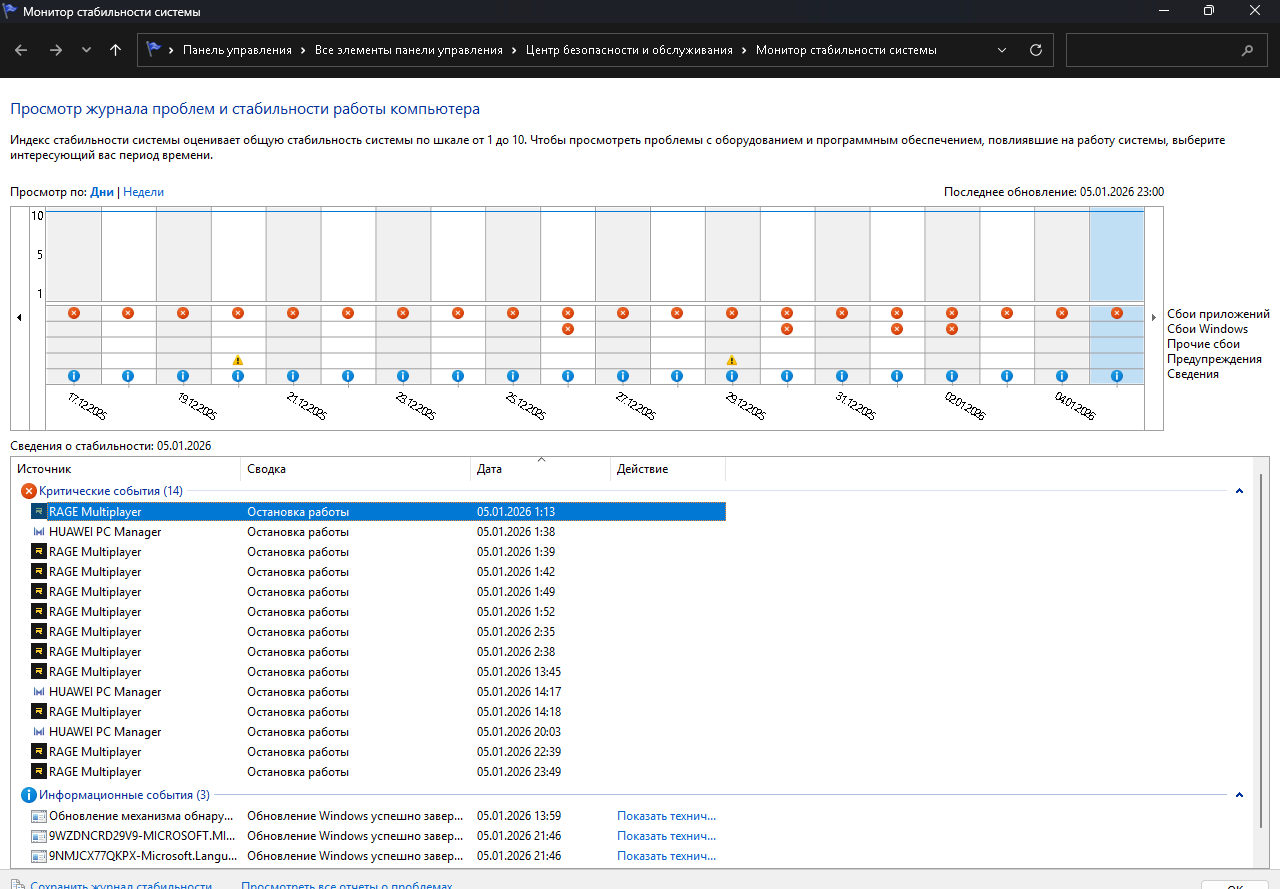Select the RAGE Multiplayer row dated 05.01.2026 13:45

377,672
